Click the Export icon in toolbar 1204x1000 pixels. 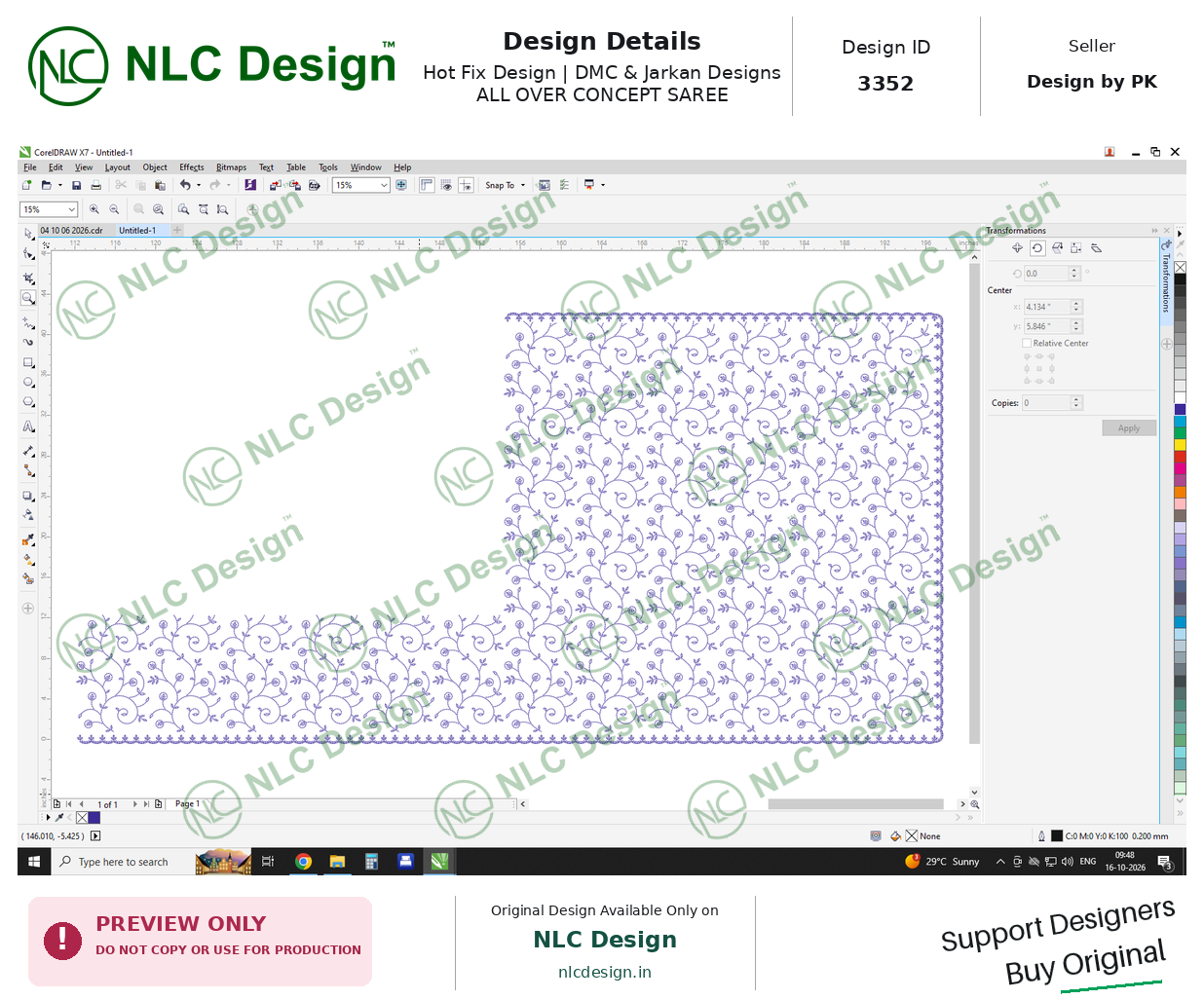click(x=293, y=185)
